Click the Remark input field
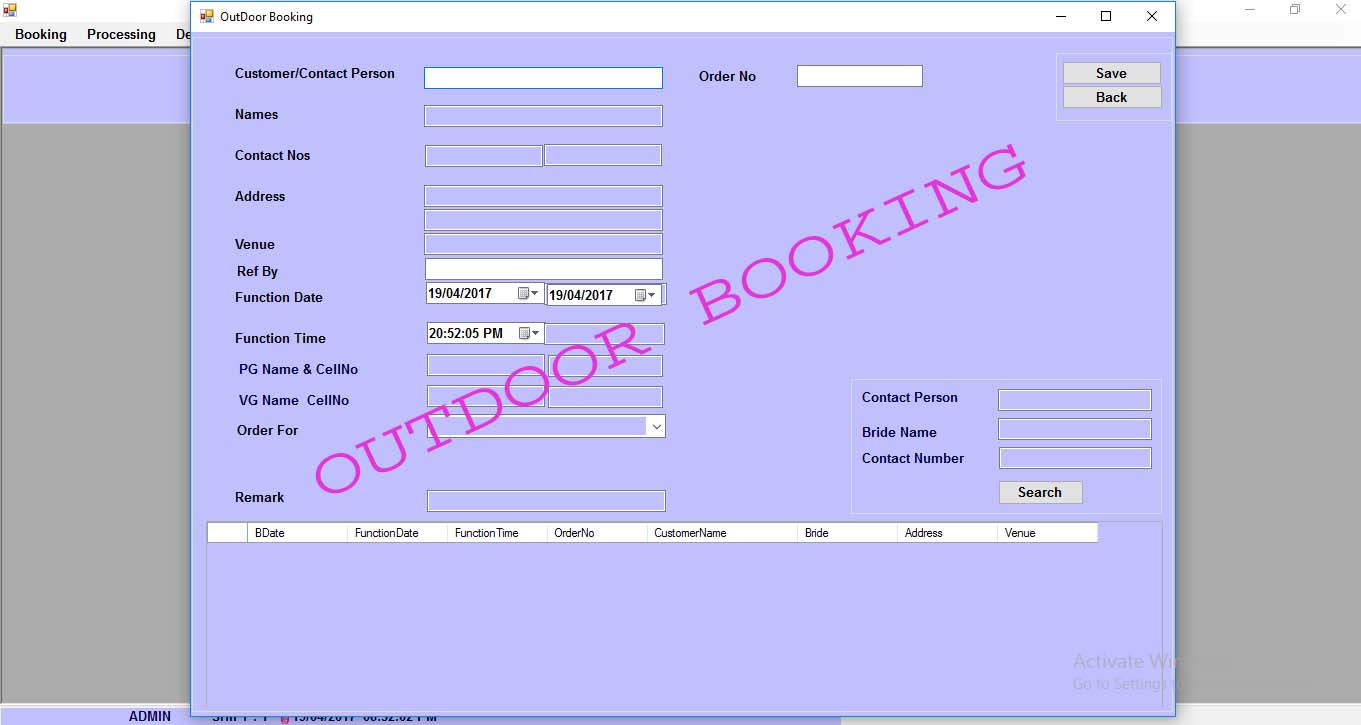Screen dimensions: 1361x725 546,501
